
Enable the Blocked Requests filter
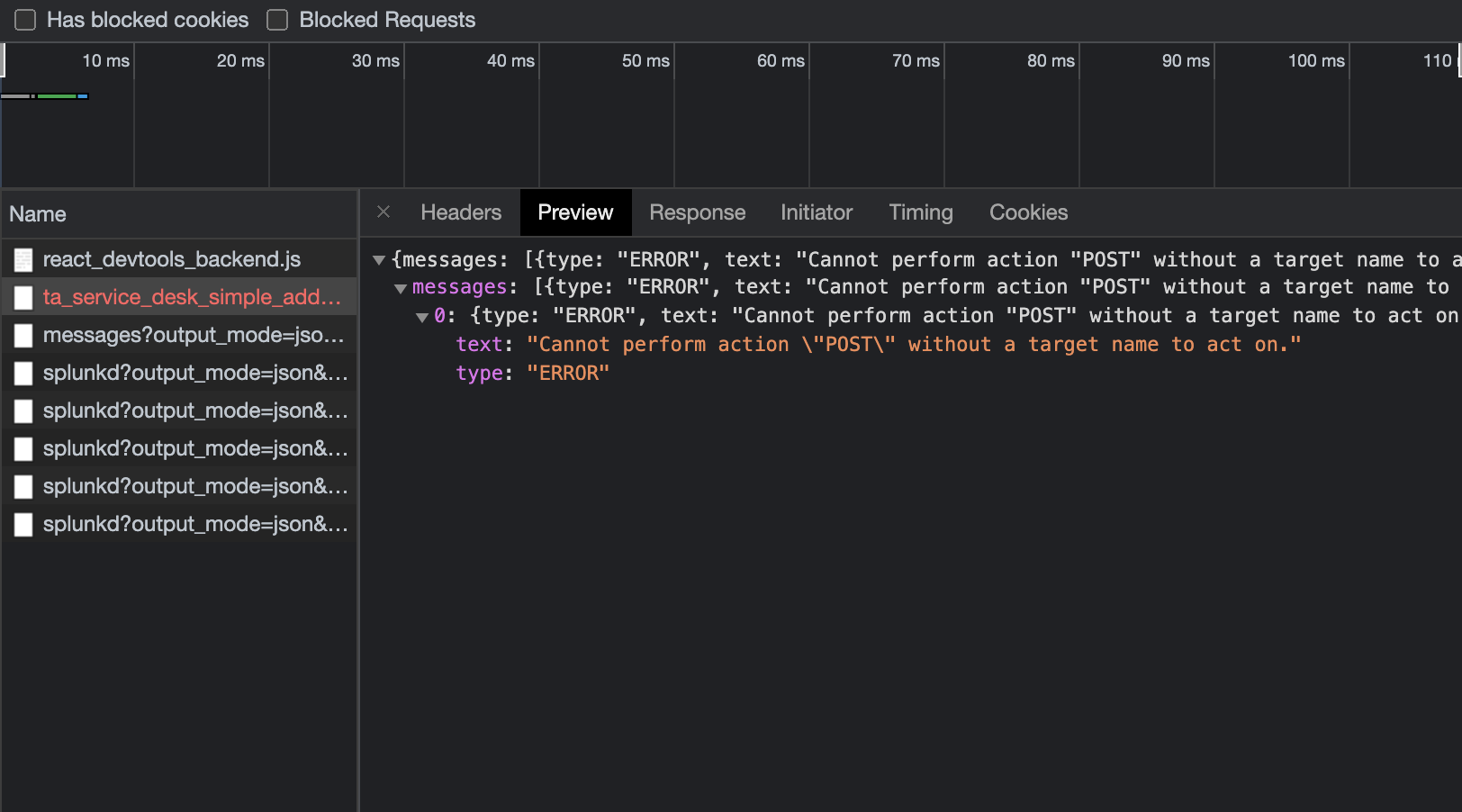coord(276,20)
